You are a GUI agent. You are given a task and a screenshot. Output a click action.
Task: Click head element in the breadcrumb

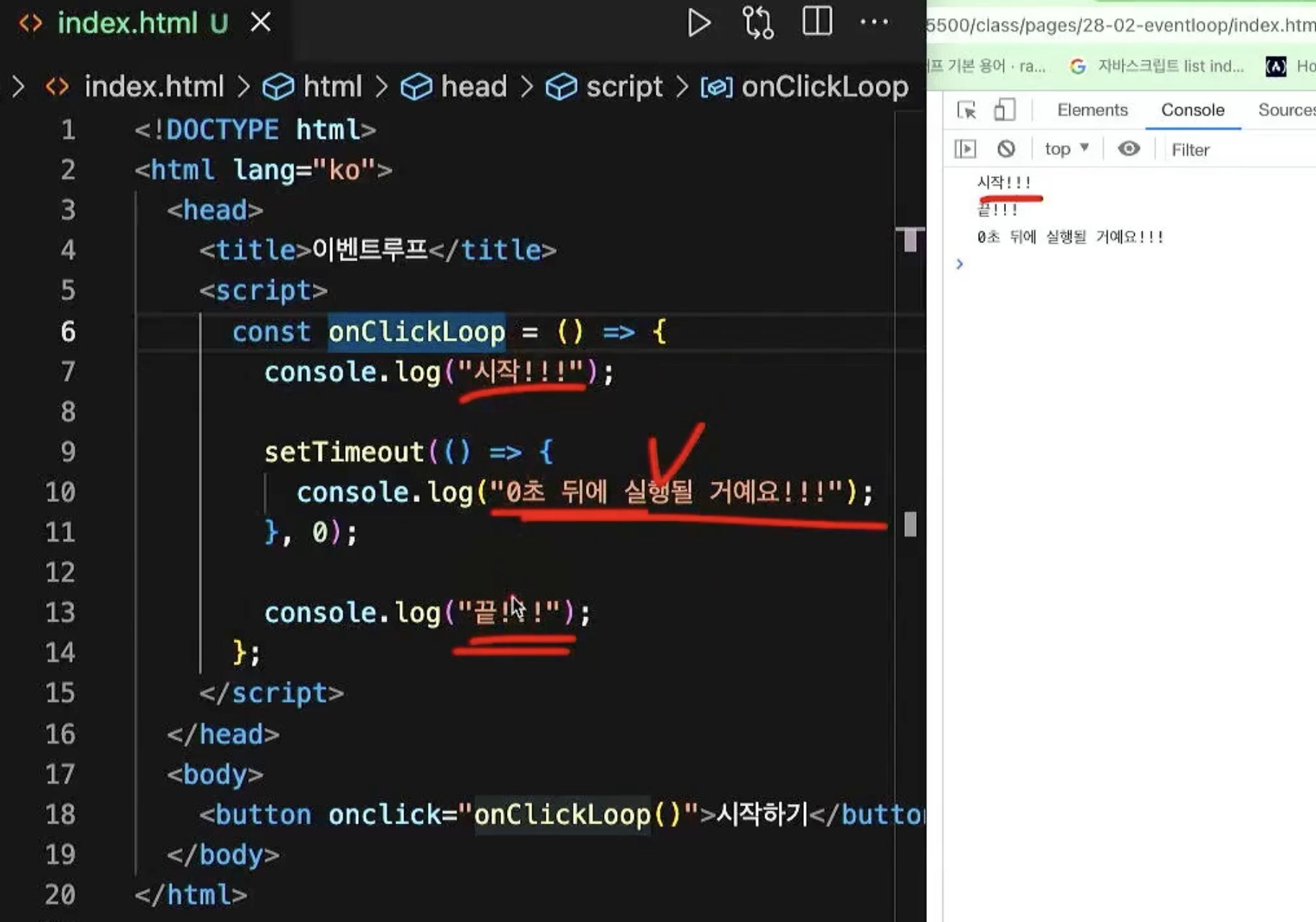click(474, 87)
